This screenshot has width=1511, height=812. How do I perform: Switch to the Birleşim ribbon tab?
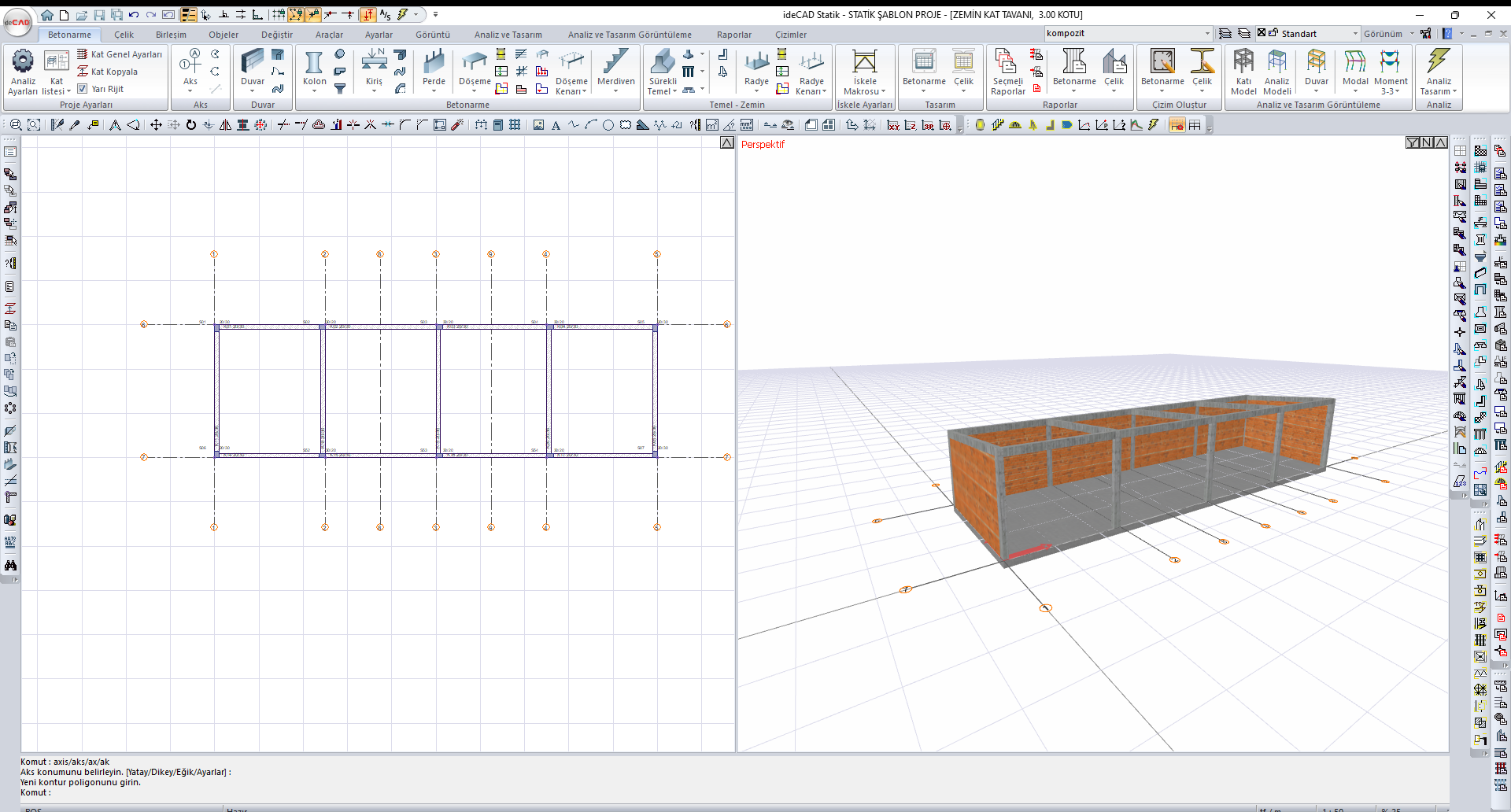[x=171, y=35]
